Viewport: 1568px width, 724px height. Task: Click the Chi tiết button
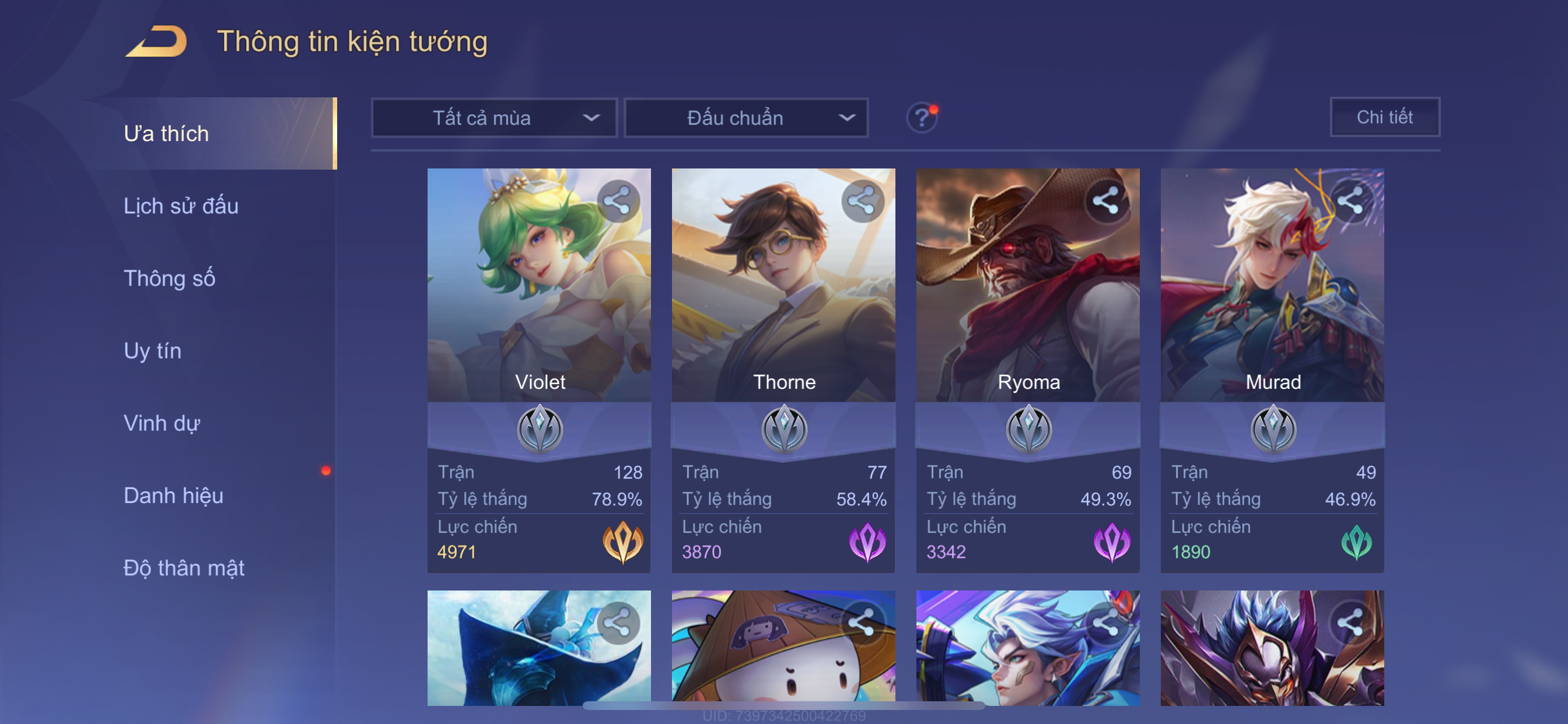pyautogui.click(x=1385, y=117)
